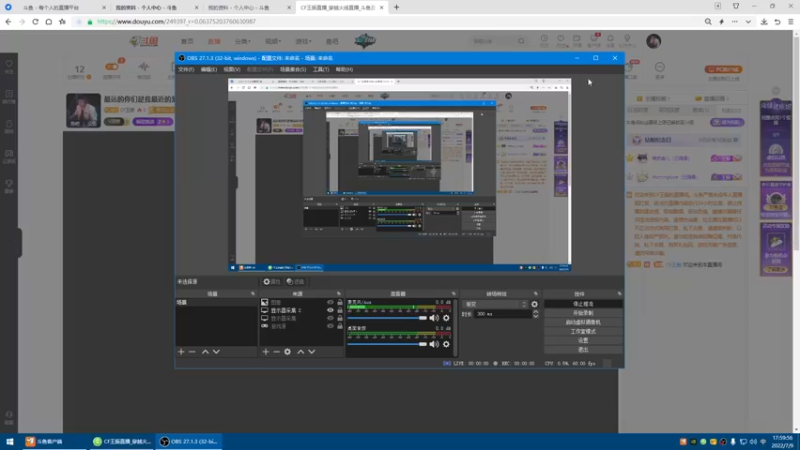Open Windows Start menu
This screenshot has width=800, height=450.
pos(10,442)
